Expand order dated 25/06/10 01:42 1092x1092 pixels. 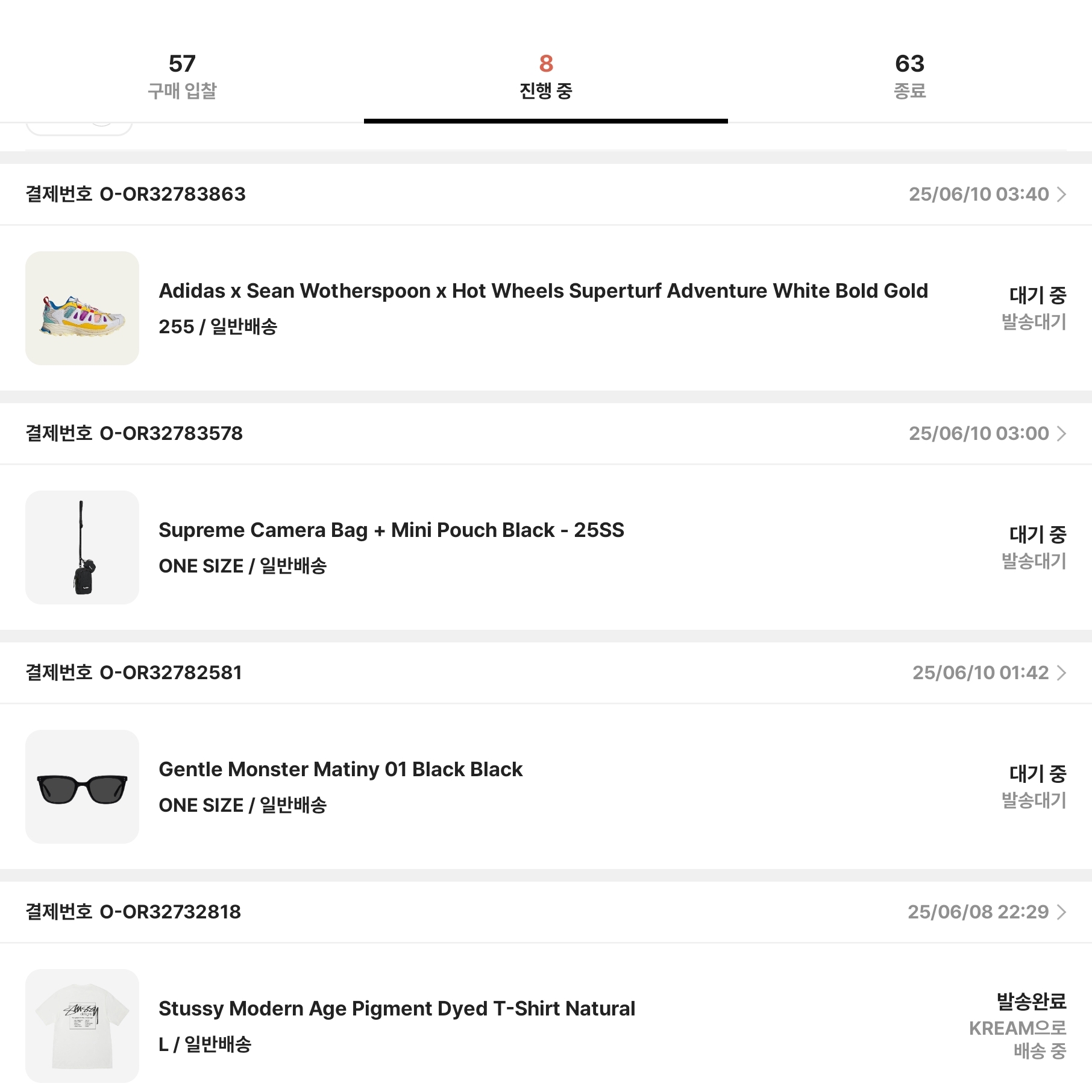(1061, 673)
